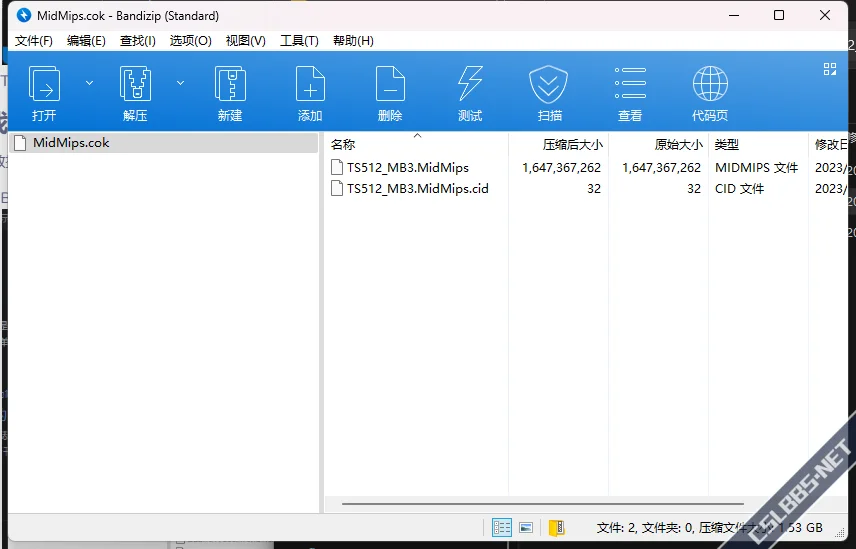Minimize the Bandizip window
Image resolution: width=856 pixels, height=549 pixels.
point(734,15)
